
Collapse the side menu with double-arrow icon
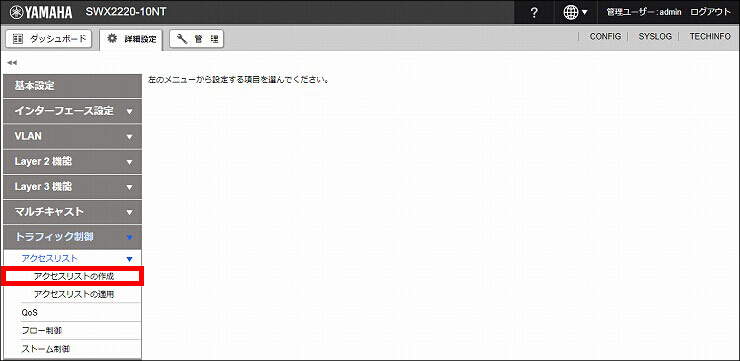pos(12,62)
